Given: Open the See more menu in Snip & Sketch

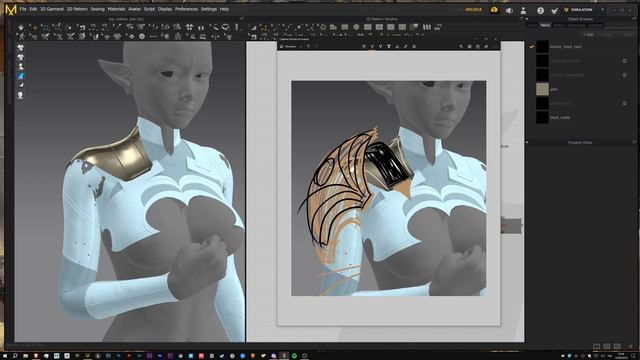Looking at the screenshot, I should tap(495, 47).
